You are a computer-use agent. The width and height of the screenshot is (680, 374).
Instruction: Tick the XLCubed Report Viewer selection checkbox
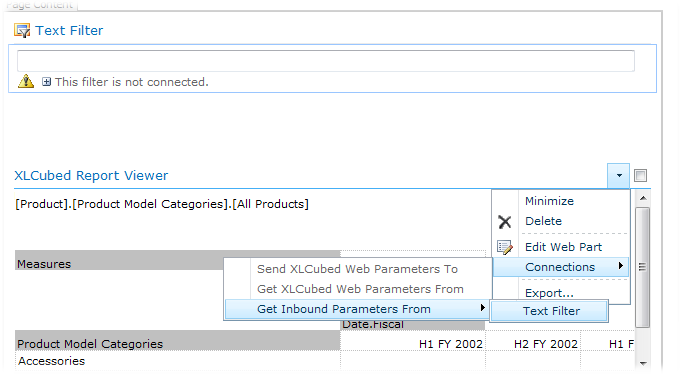point(641,176)
